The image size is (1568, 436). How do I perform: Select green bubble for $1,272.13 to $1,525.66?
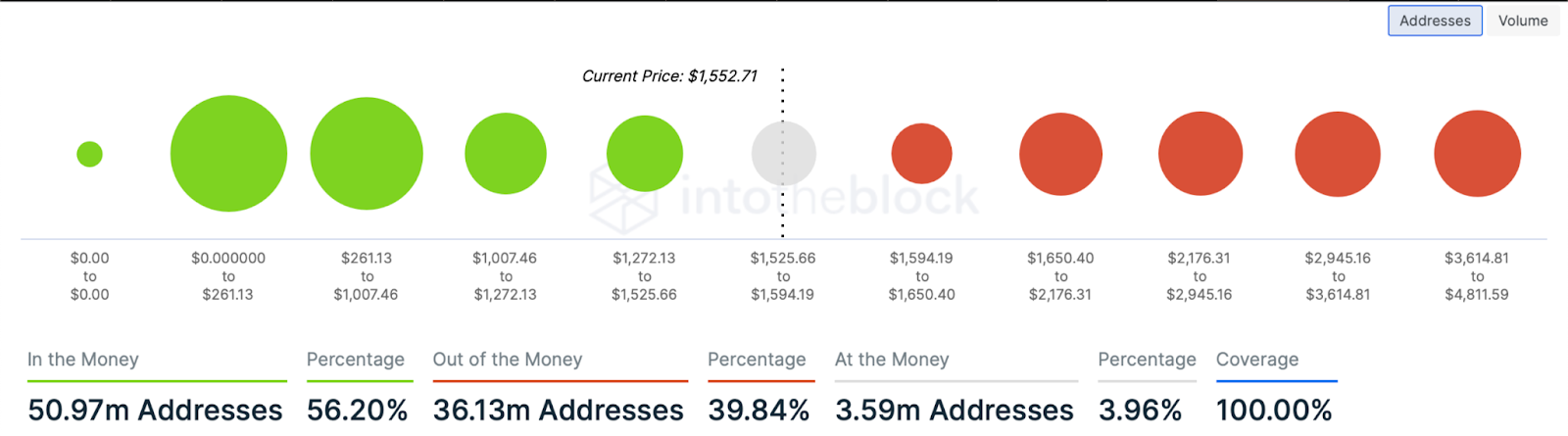pos(645,153)
